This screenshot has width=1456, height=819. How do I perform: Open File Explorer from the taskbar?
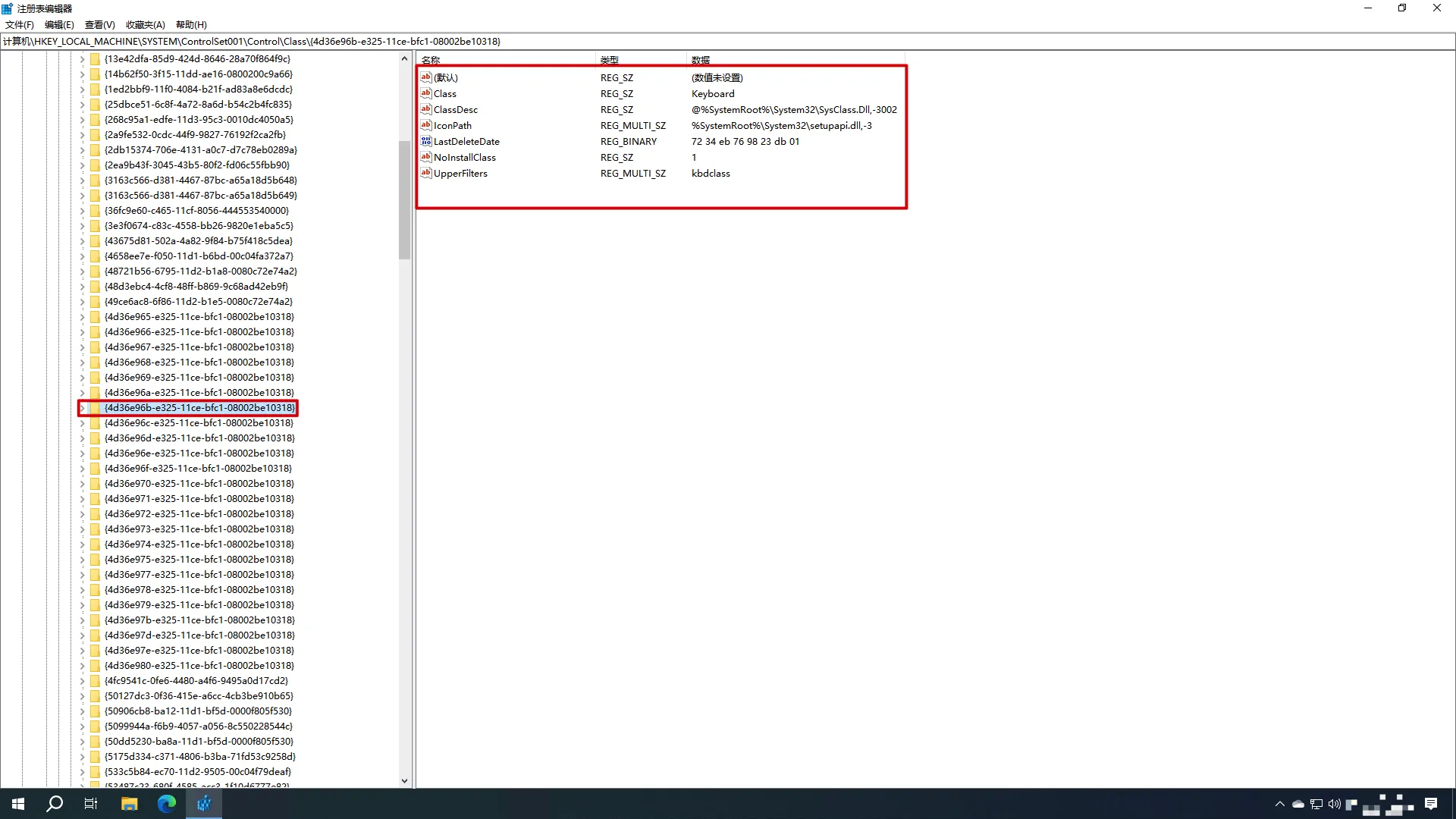pos(129,804)
